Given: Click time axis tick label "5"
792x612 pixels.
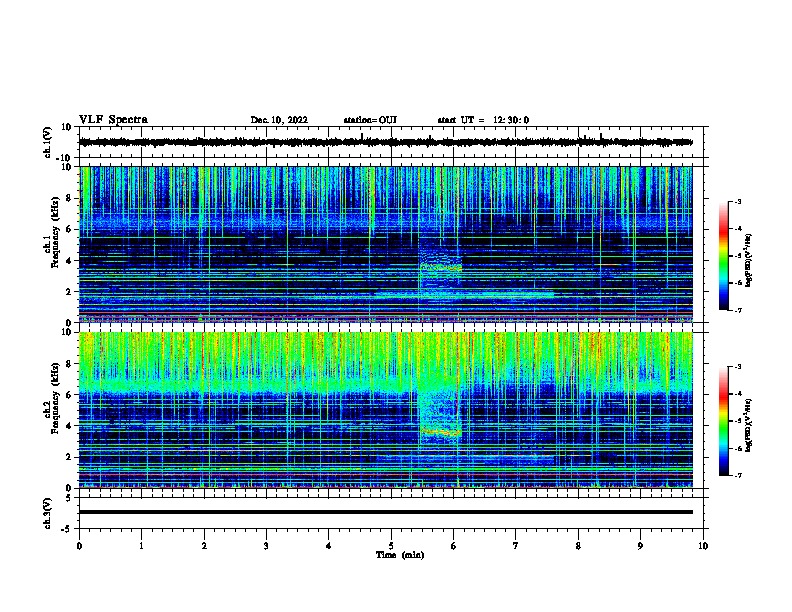Looking at the screenshot, I should pyautogui.click(x=391, y=546).
